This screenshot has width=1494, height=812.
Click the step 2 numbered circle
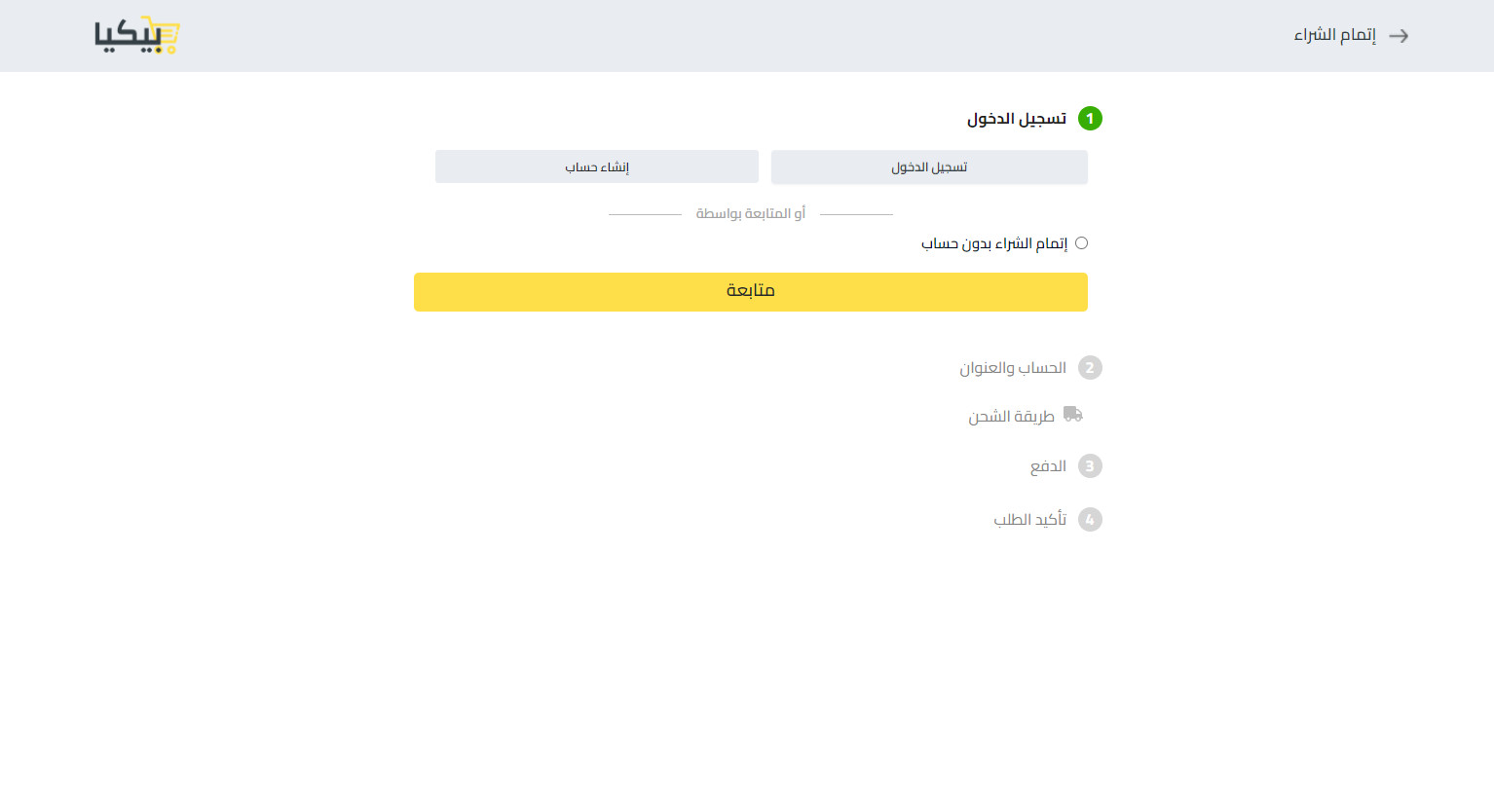pyautogui.click(x=1092, y=367)
